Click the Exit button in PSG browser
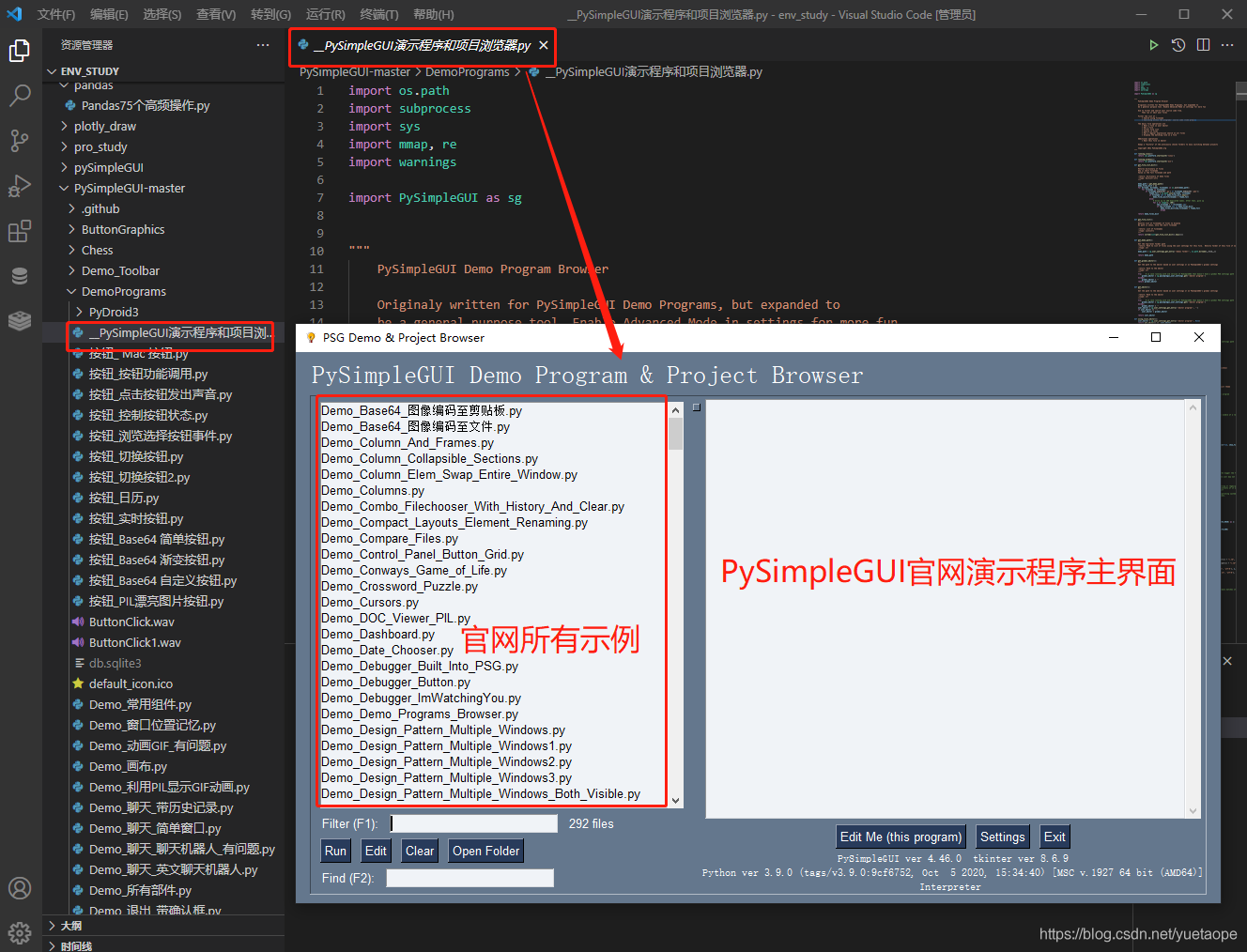Viewport: 1247px width, 952px height. [1055, 837]
